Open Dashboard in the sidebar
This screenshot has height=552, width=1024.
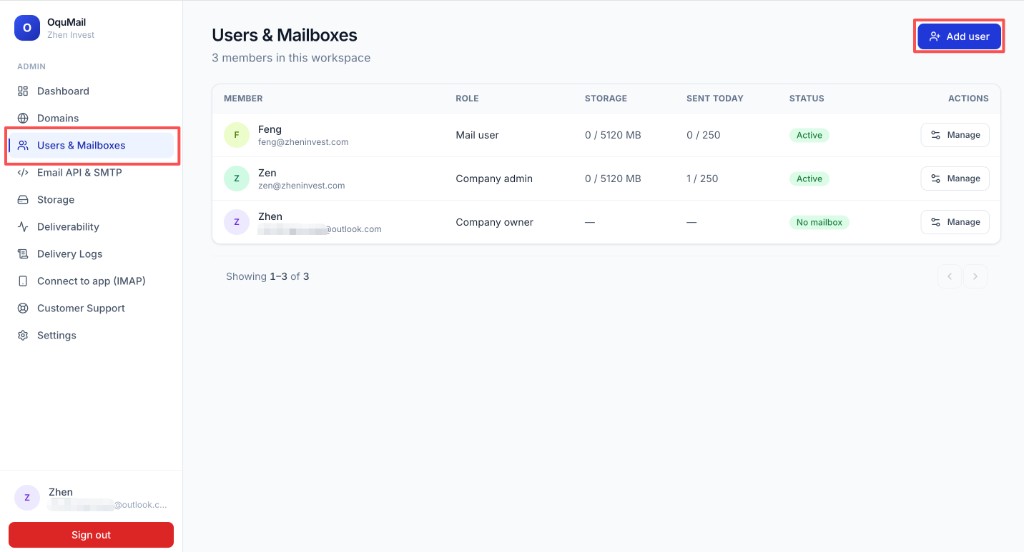coord(91,91)
